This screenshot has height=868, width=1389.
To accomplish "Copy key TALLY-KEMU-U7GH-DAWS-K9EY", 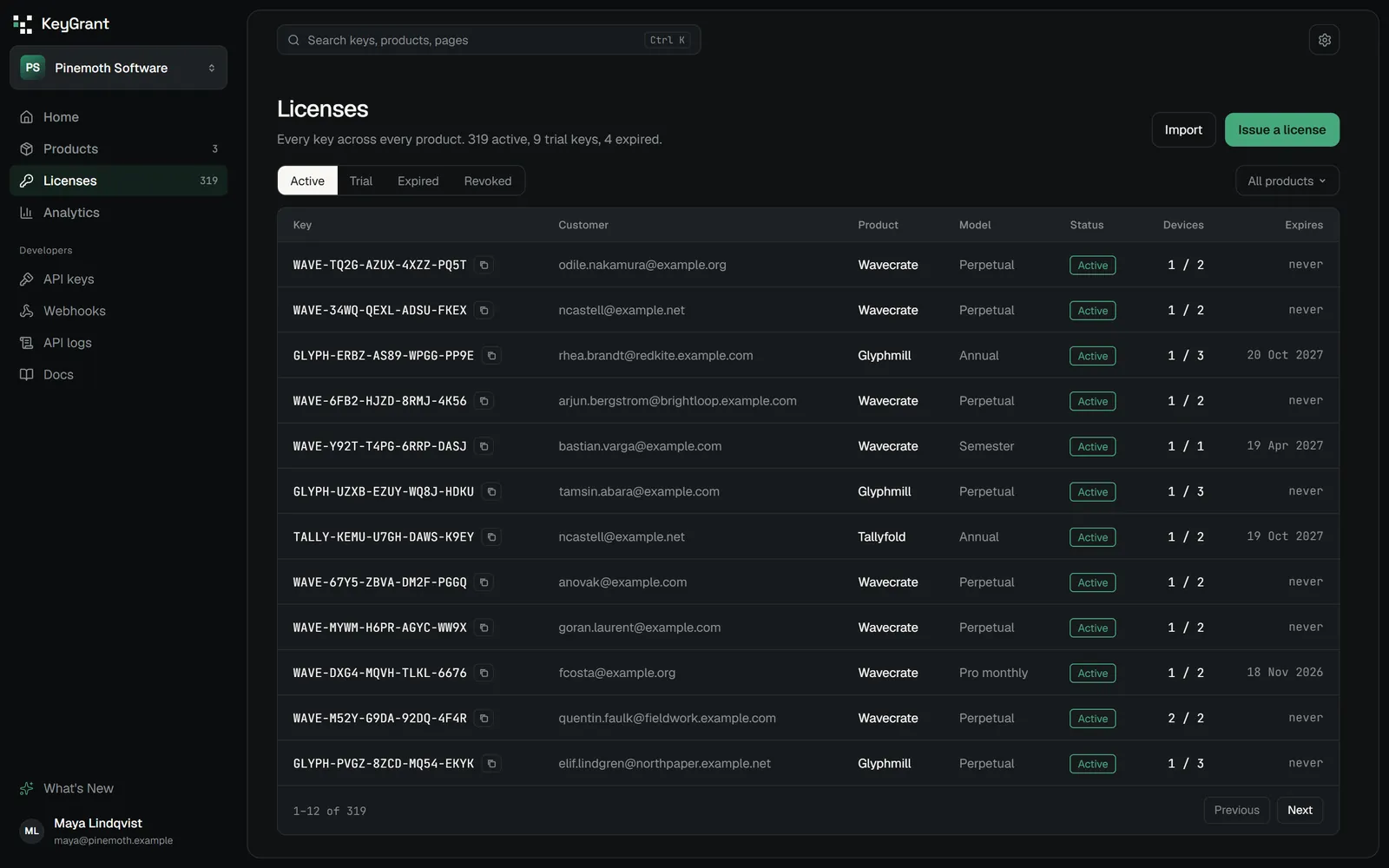I will click(x=491, y=537).
